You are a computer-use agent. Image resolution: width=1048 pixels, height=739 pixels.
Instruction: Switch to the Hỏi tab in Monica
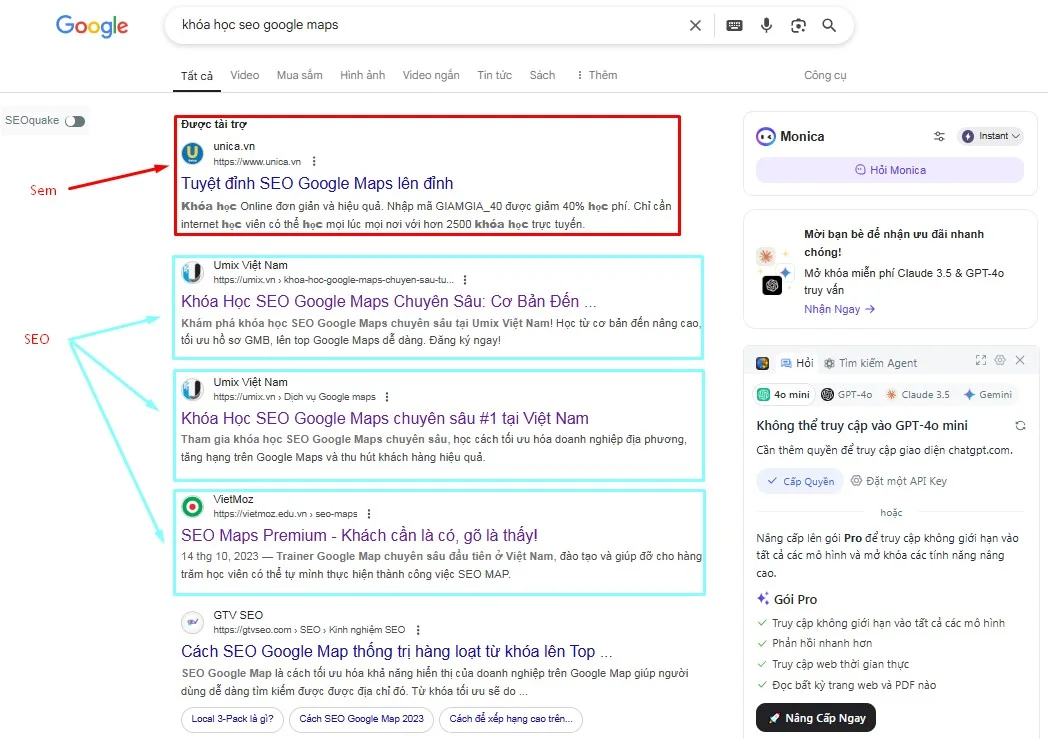coord(797,363)
